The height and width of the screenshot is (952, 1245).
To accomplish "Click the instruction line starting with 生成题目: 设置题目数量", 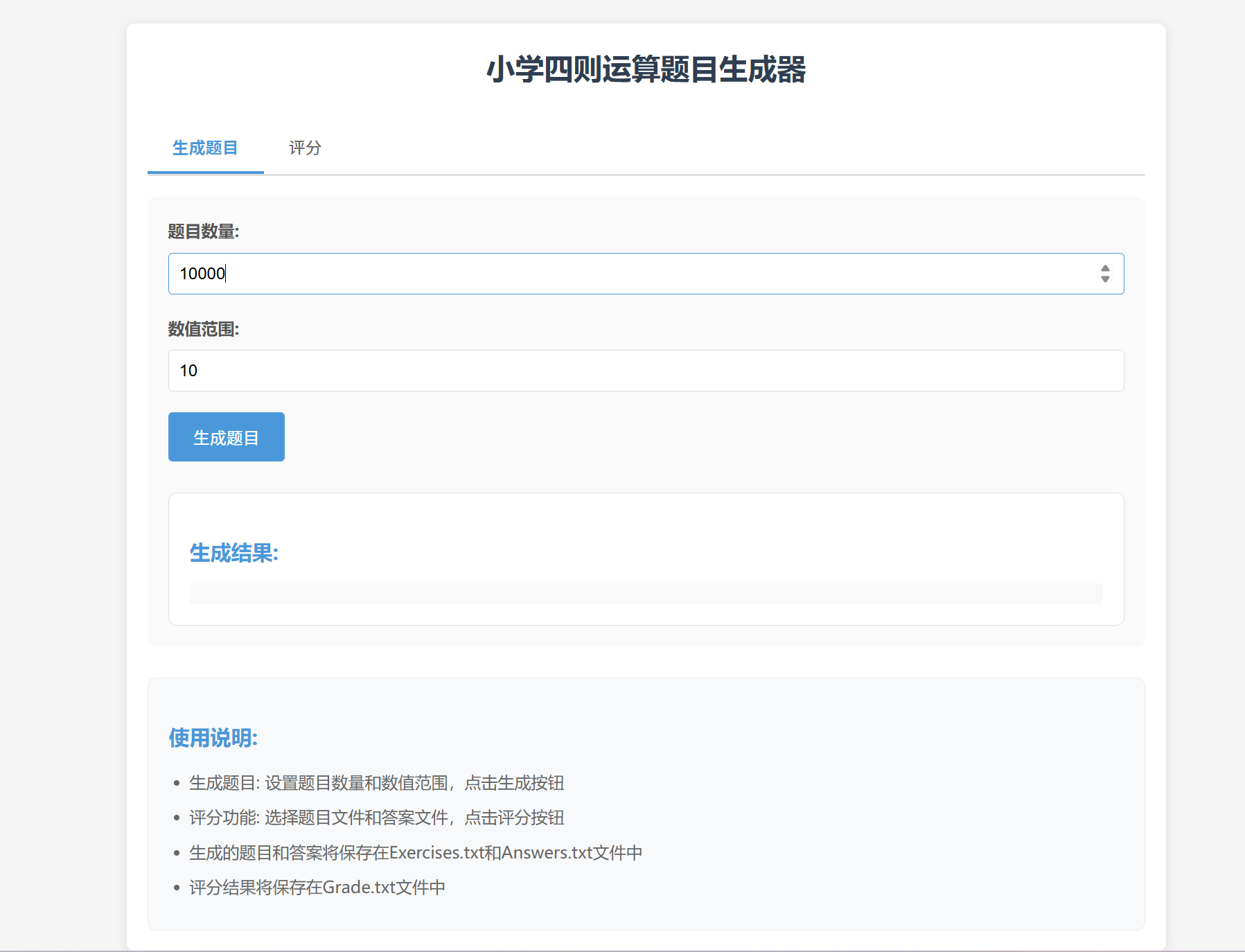I will [x=377, y=783].
